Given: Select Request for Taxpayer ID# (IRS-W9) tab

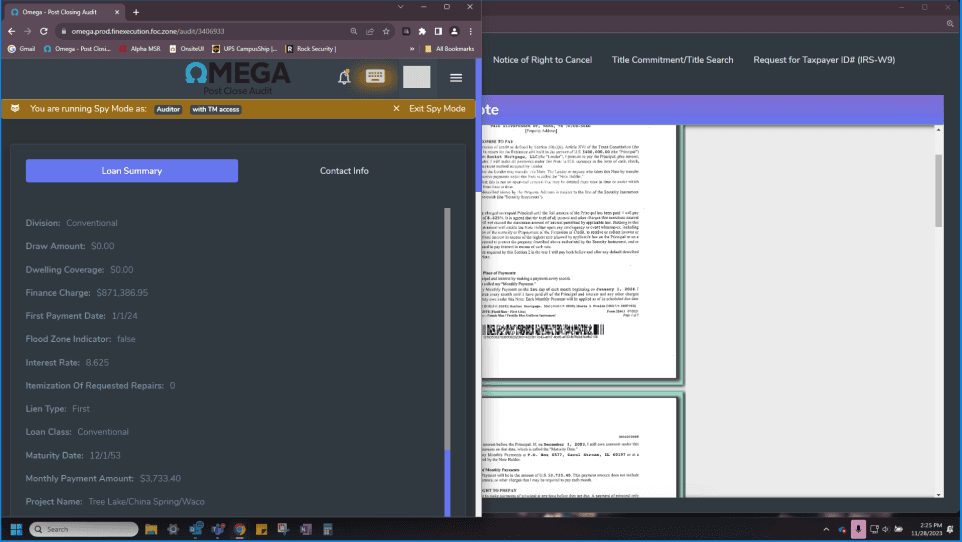Looking at the screenshot, I should point(824,60).
